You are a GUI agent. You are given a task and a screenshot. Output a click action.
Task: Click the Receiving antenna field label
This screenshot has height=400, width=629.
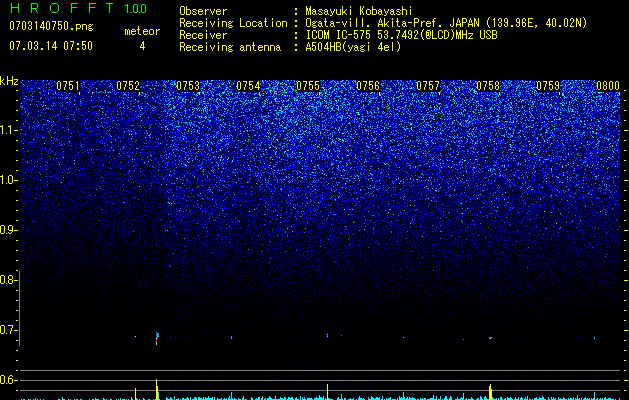tap(230, 47)
